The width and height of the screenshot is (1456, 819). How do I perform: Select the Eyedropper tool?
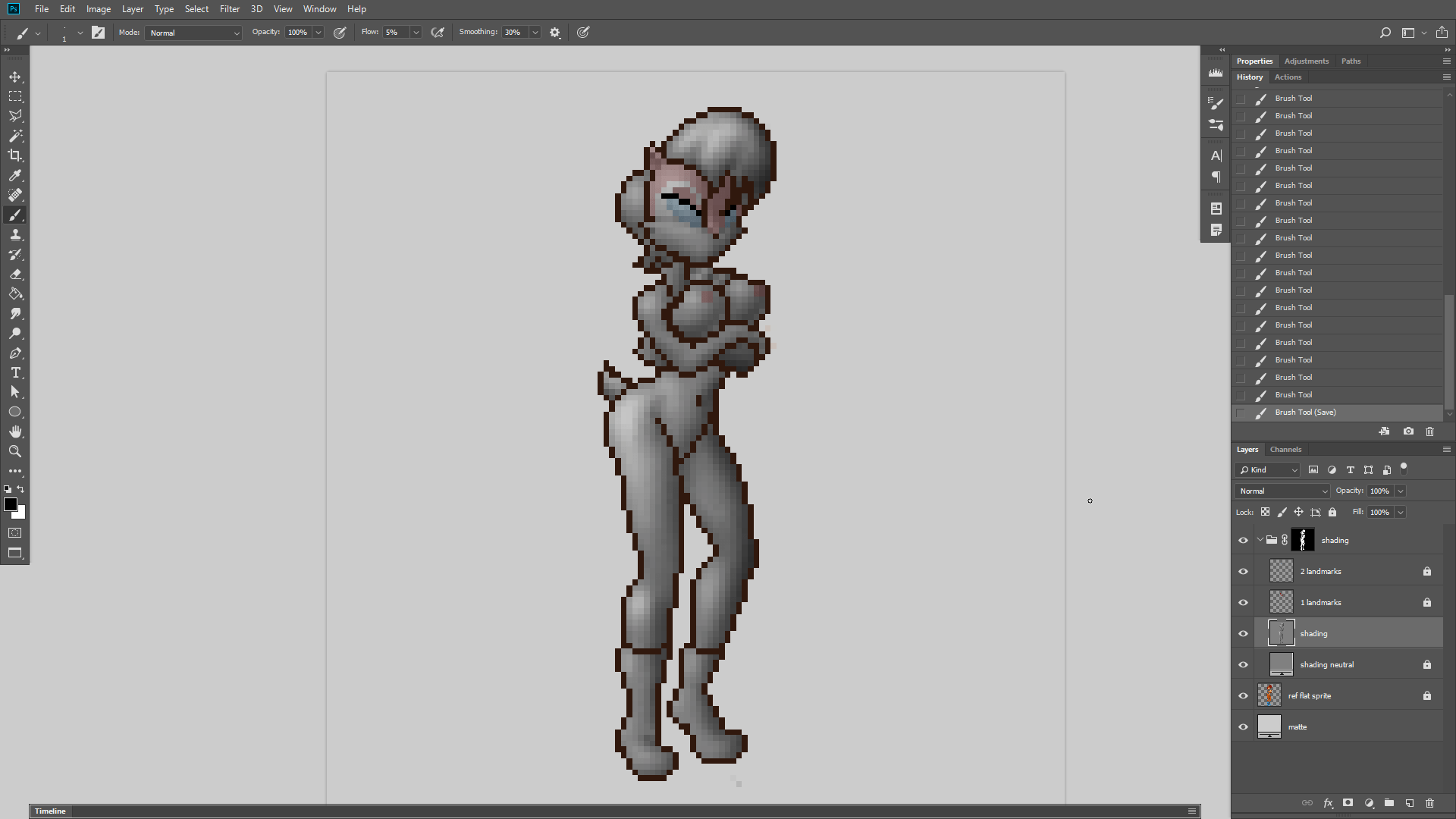click(x=15, y=175)
